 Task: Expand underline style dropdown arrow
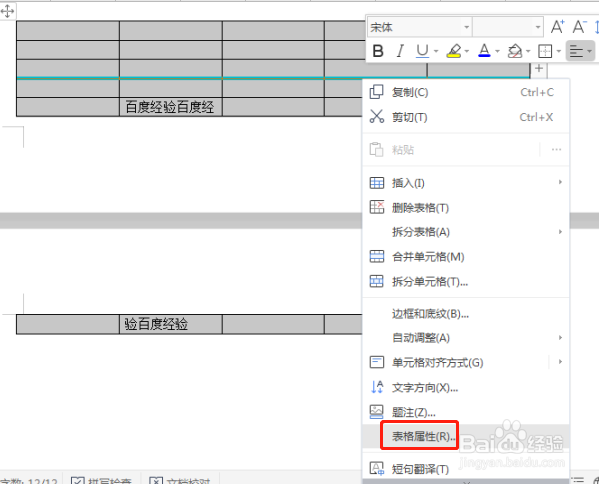436,51
